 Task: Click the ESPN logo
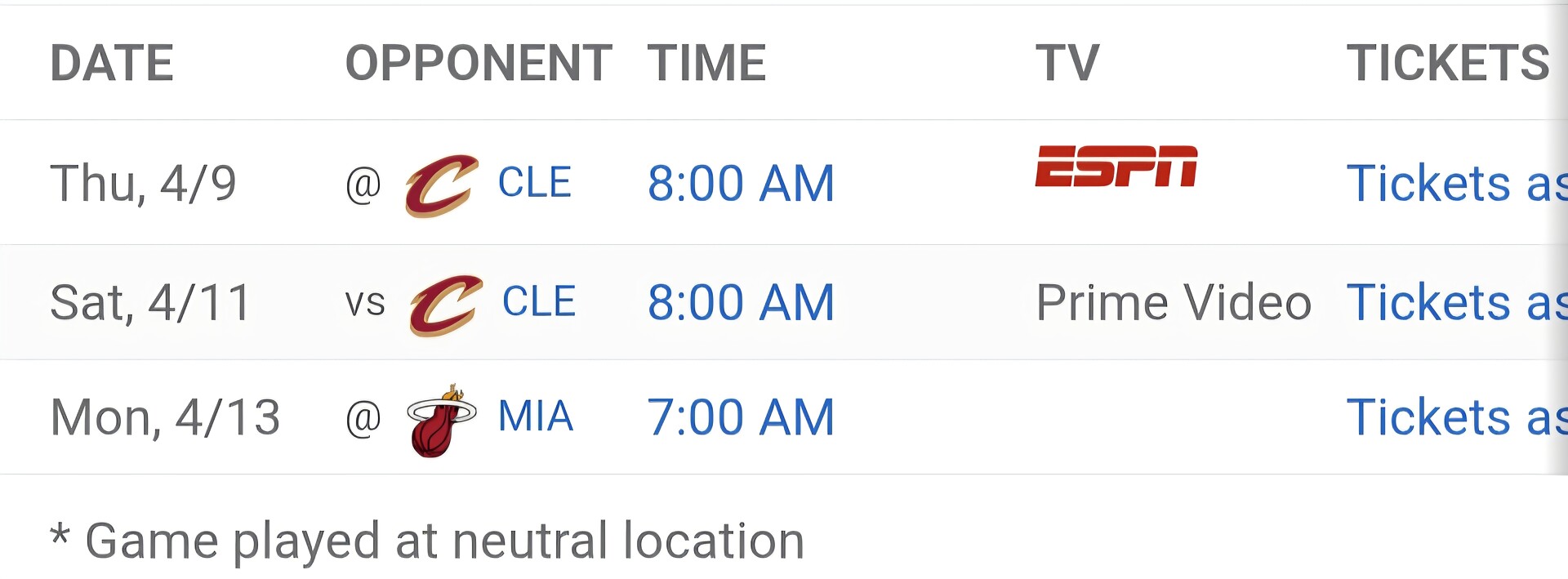(1116, 166)
